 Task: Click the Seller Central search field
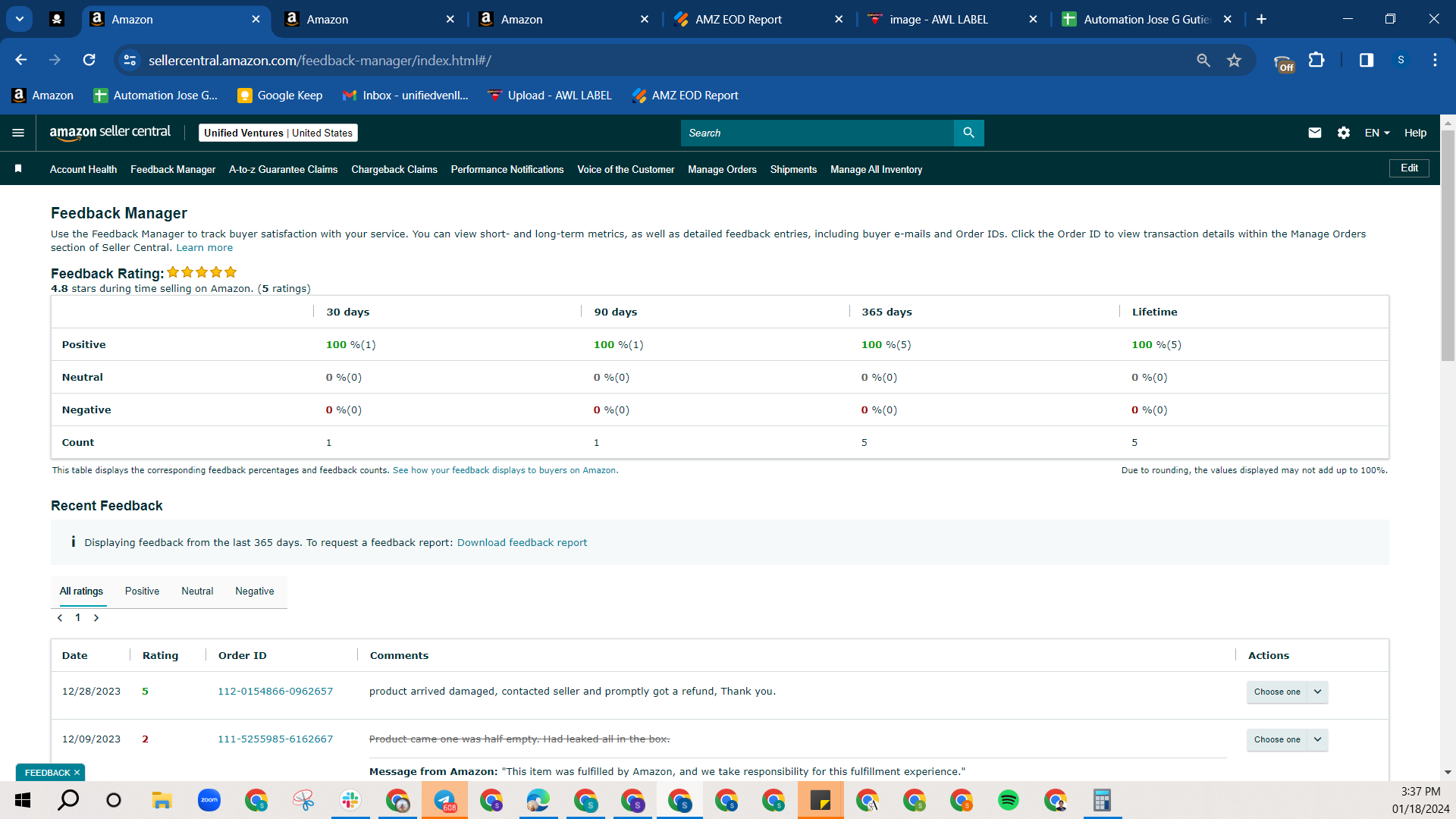pos(817,133)
